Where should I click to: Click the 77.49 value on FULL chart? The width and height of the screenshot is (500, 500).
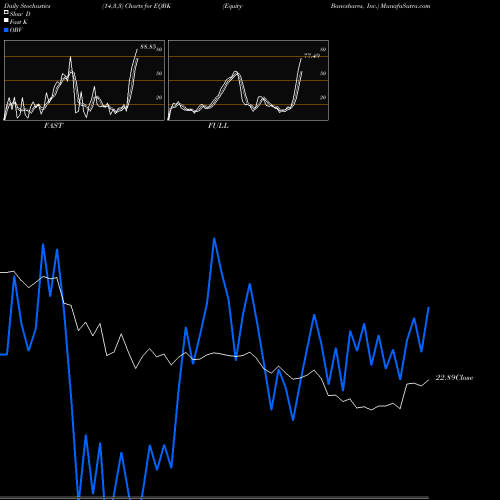(x=312, y=56)
